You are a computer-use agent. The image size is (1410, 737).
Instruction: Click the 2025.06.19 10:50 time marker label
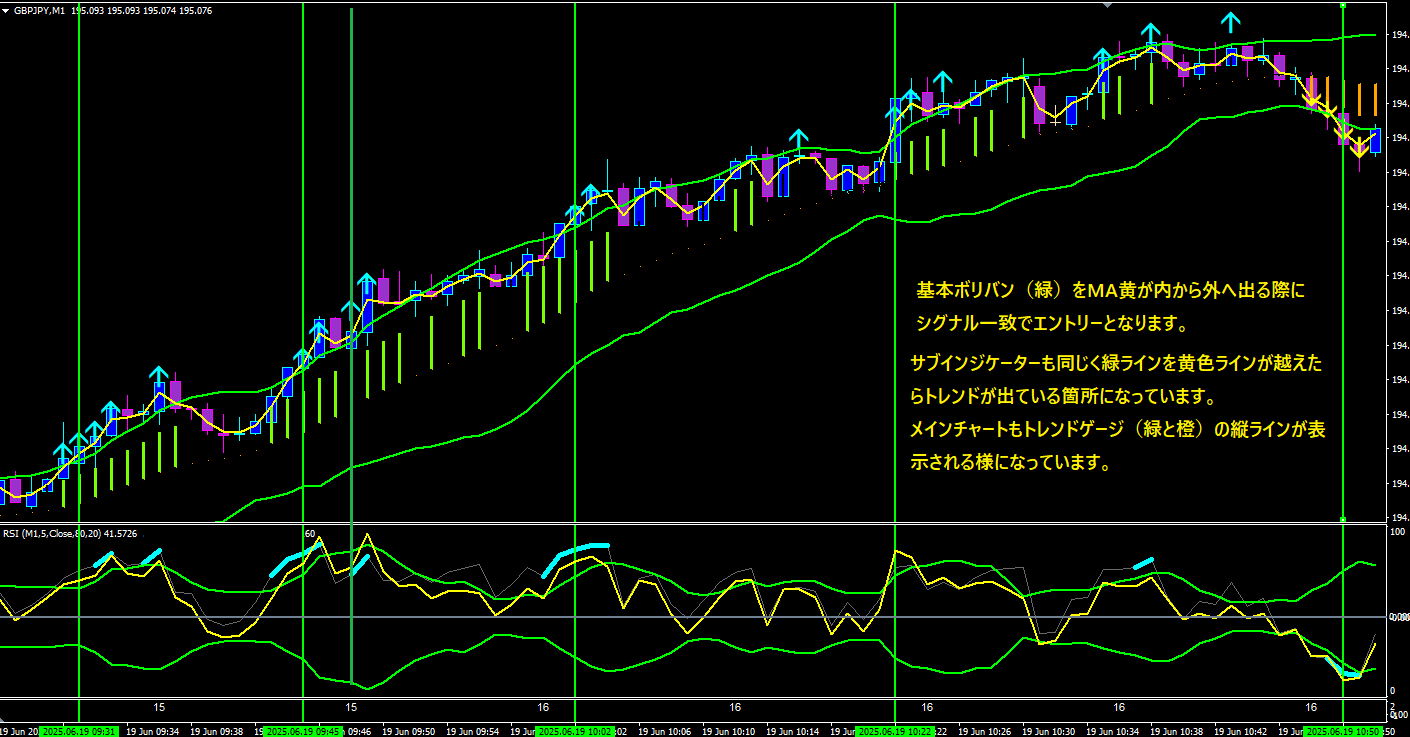1343,731
